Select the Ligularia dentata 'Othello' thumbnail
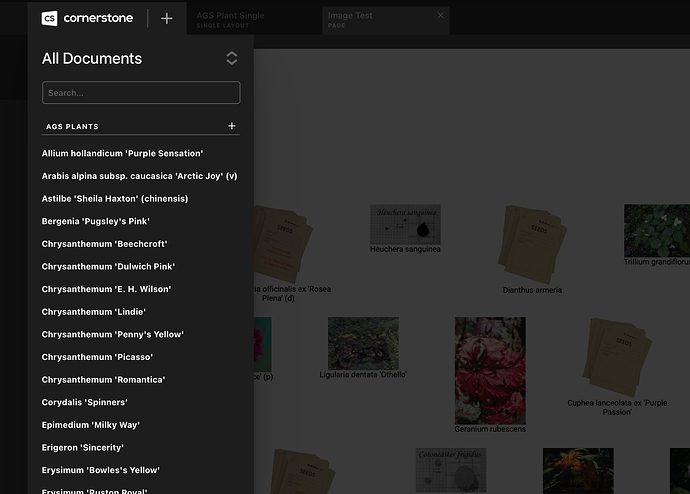The width and height of the screenshot is (690, 494). 363,344
